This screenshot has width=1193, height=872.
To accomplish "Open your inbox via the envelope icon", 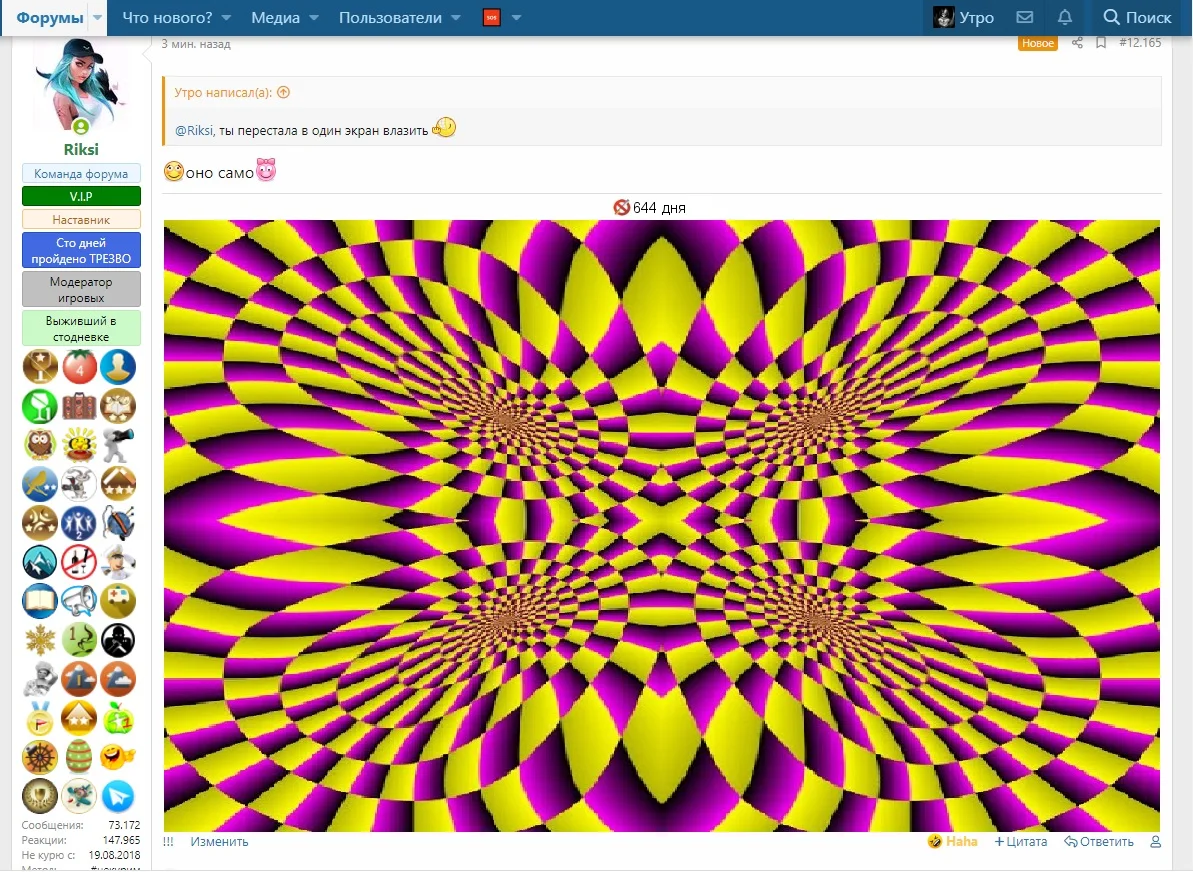I will [x=1024, y=17].
